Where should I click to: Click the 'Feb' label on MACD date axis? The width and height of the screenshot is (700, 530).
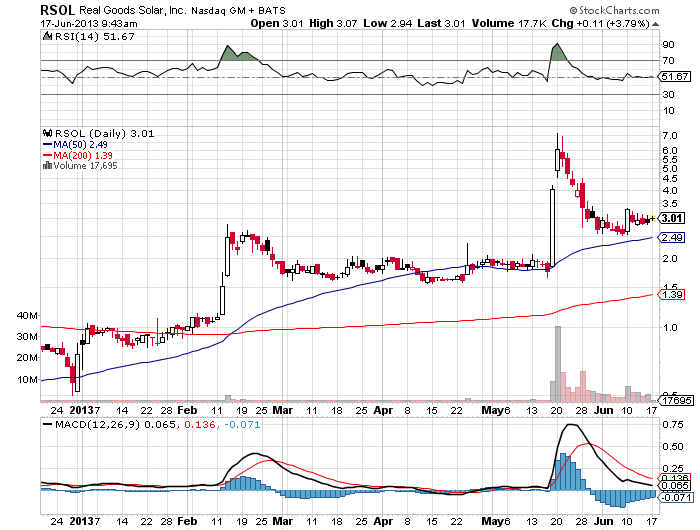click(x=187, y=521)
